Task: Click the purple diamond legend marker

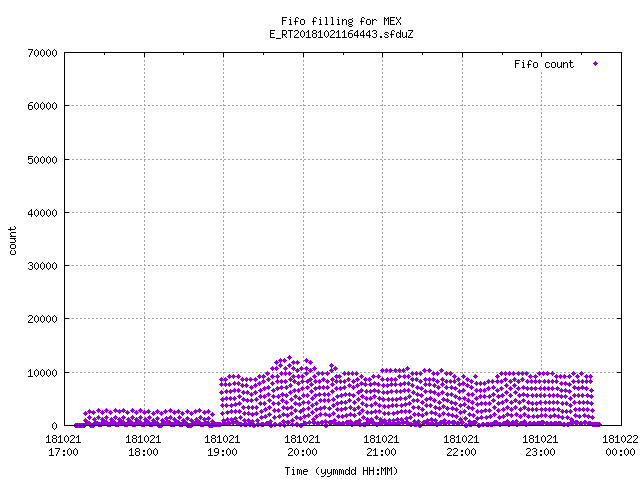Action: coord(596,64)
